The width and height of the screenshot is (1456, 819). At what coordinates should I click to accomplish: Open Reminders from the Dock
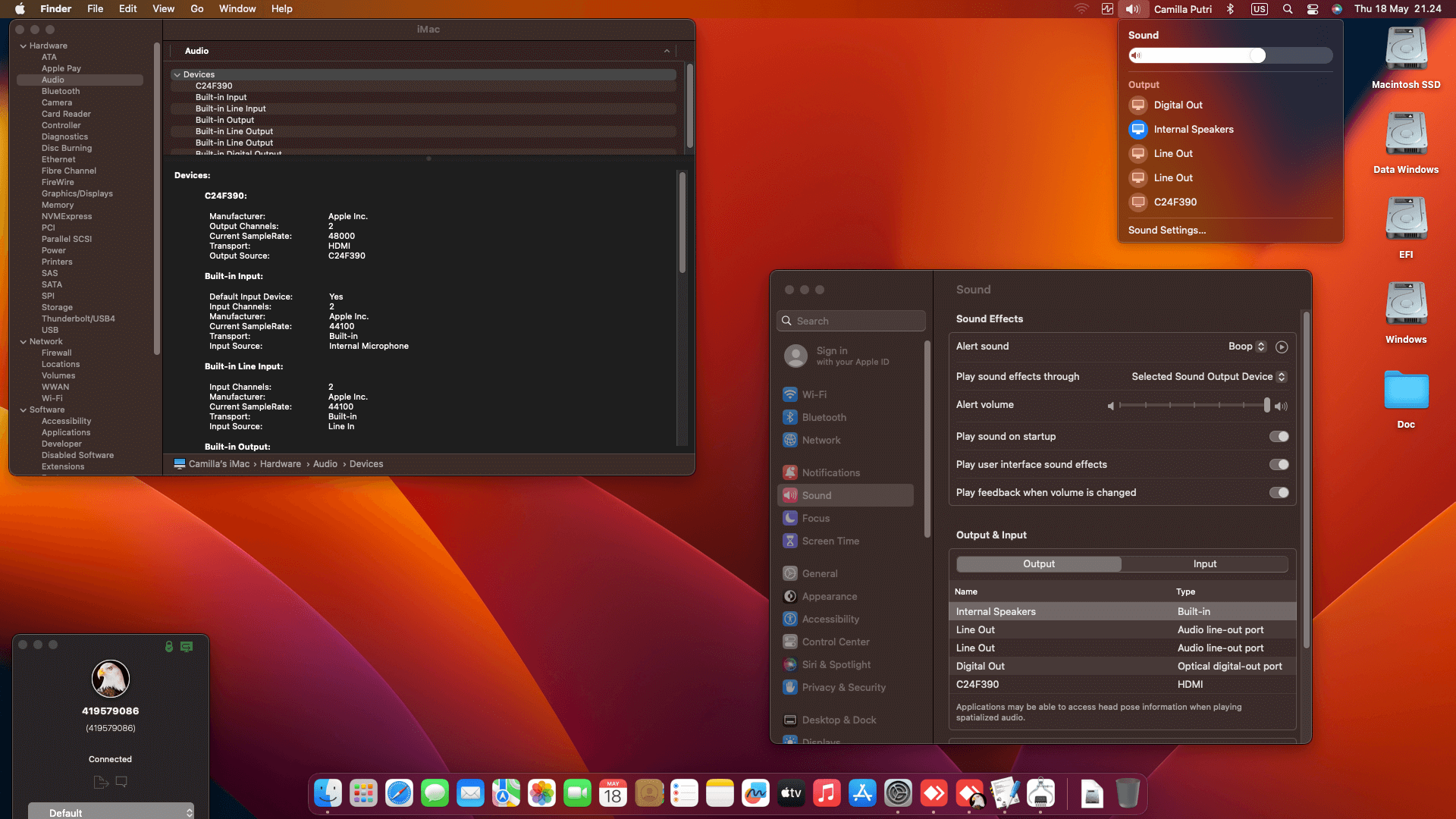tap(684, 793)
